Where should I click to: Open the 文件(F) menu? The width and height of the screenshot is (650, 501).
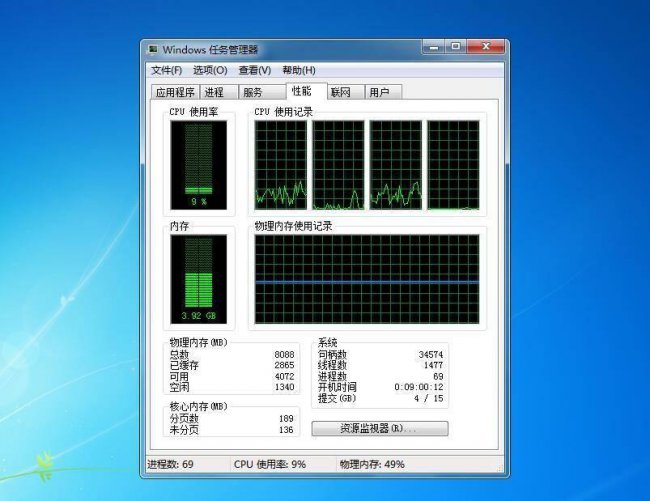pyautogui.click(x=166, y=70)
